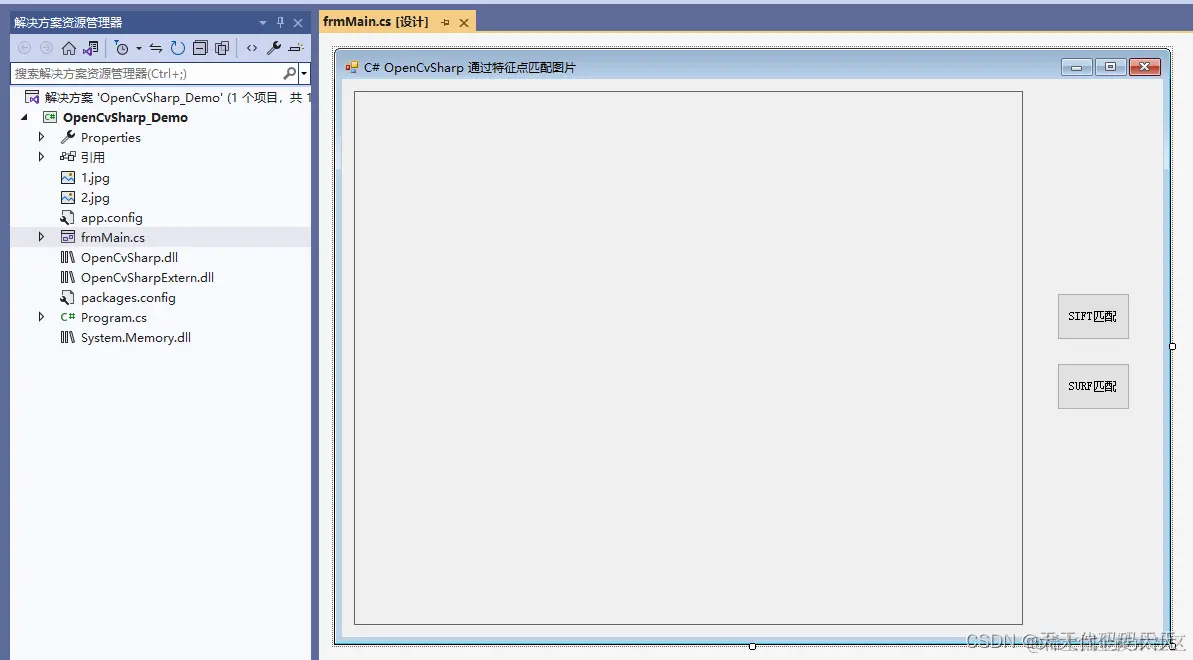The width and height of the screenshot is (1193, 660).
Task: Click the Collapse All icon in Solution Explorer
Action: 200,47
